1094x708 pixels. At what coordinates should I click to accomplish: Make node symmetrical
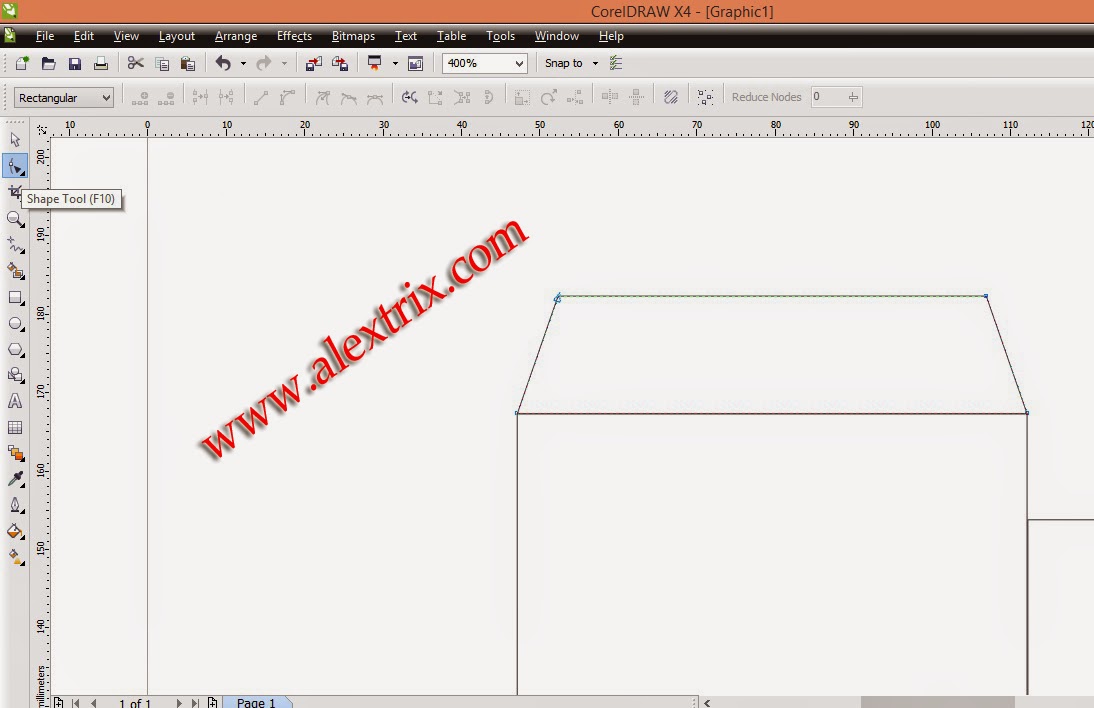(x=375, y=98)
